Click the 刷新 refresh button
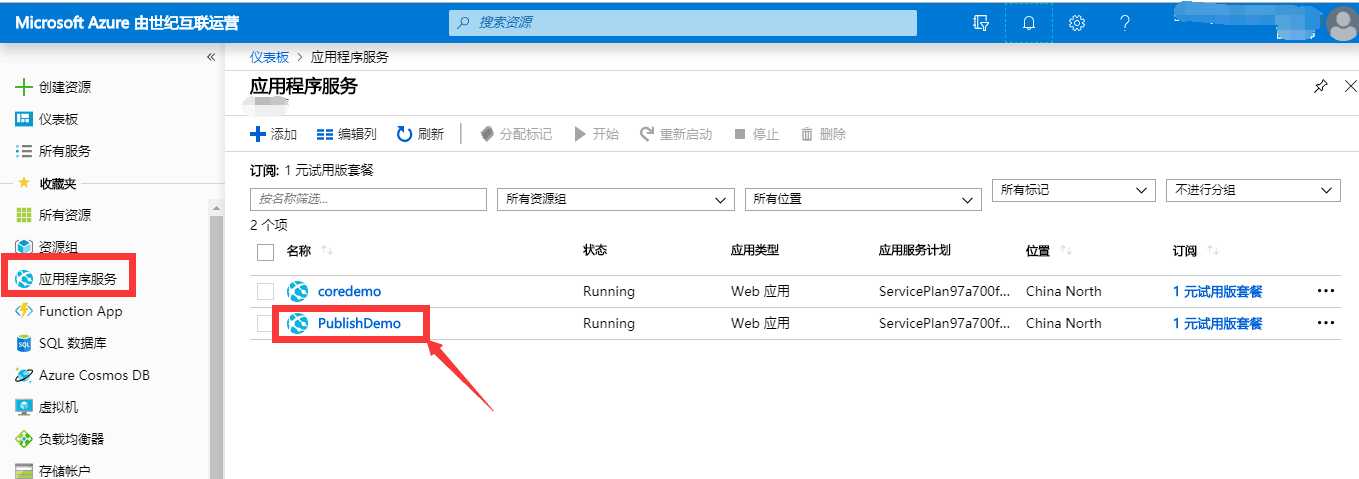Image resolution: width=1359 pixels, height=479 pixels. coord(420,134)
